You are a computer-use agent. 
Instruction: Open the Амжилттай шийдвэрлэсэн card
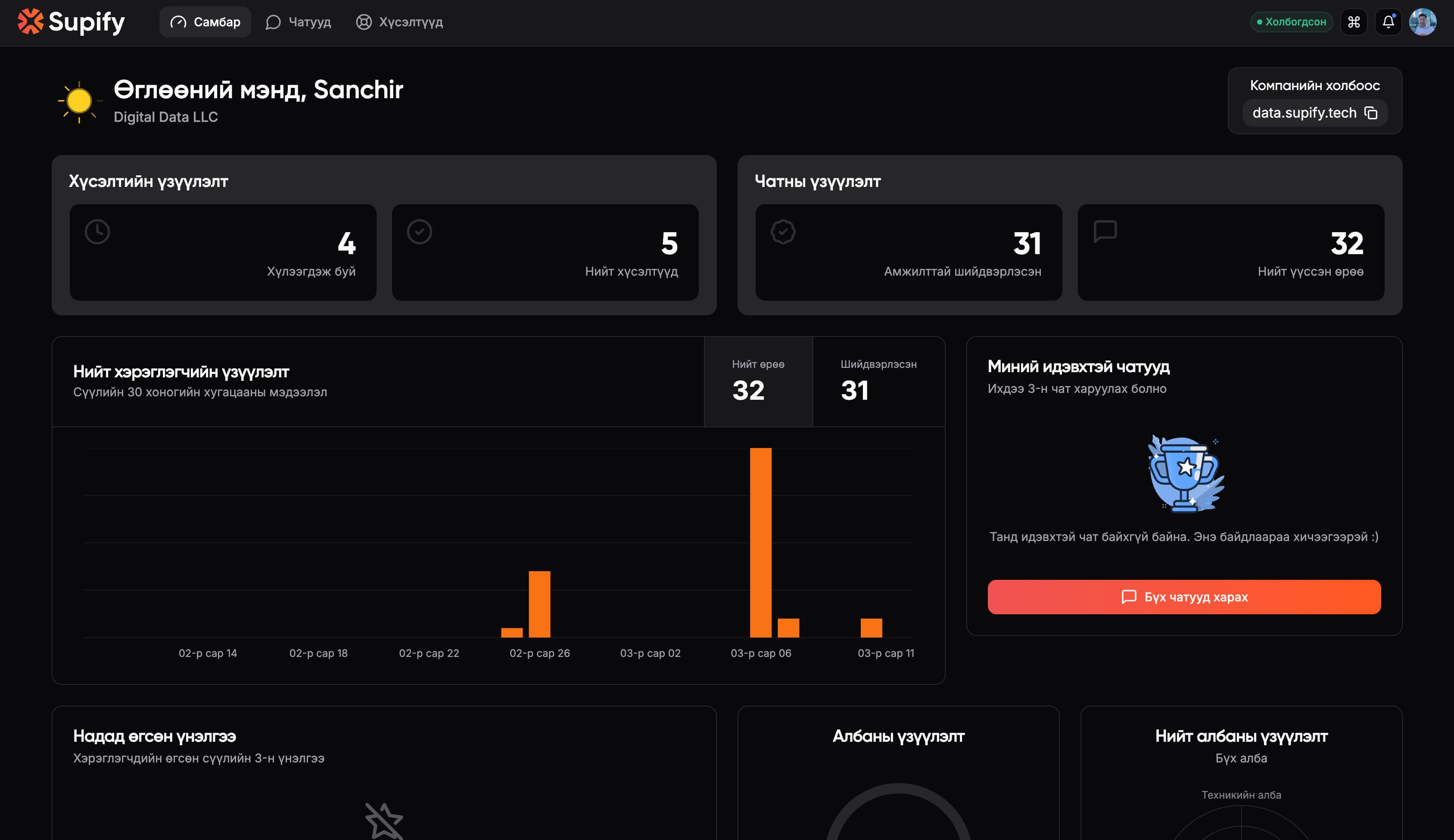909,252
